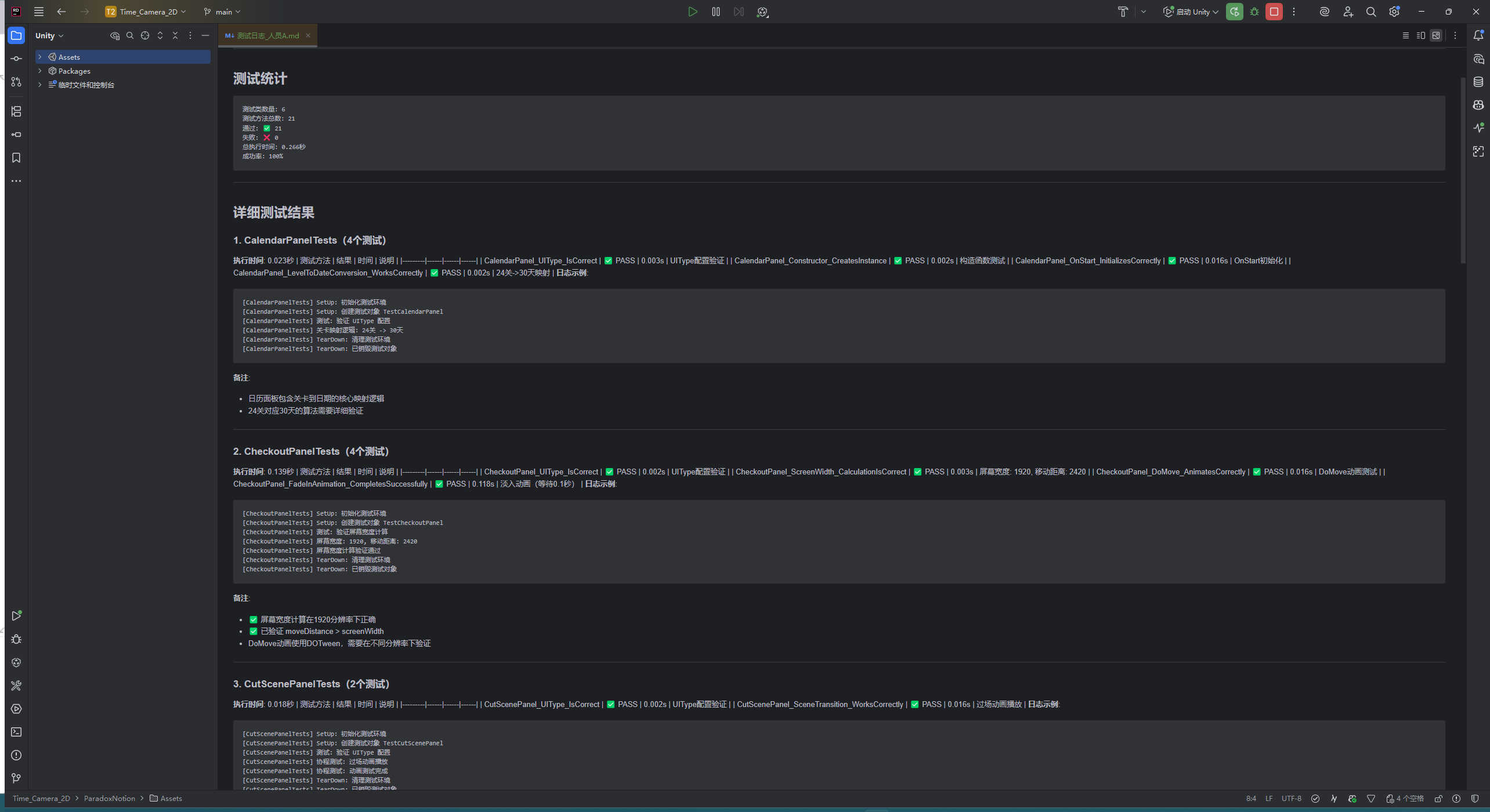Open the hamburger main menu
This screenshot has width=1490, height=812.
pyautogui.click(x=39, y=12)
